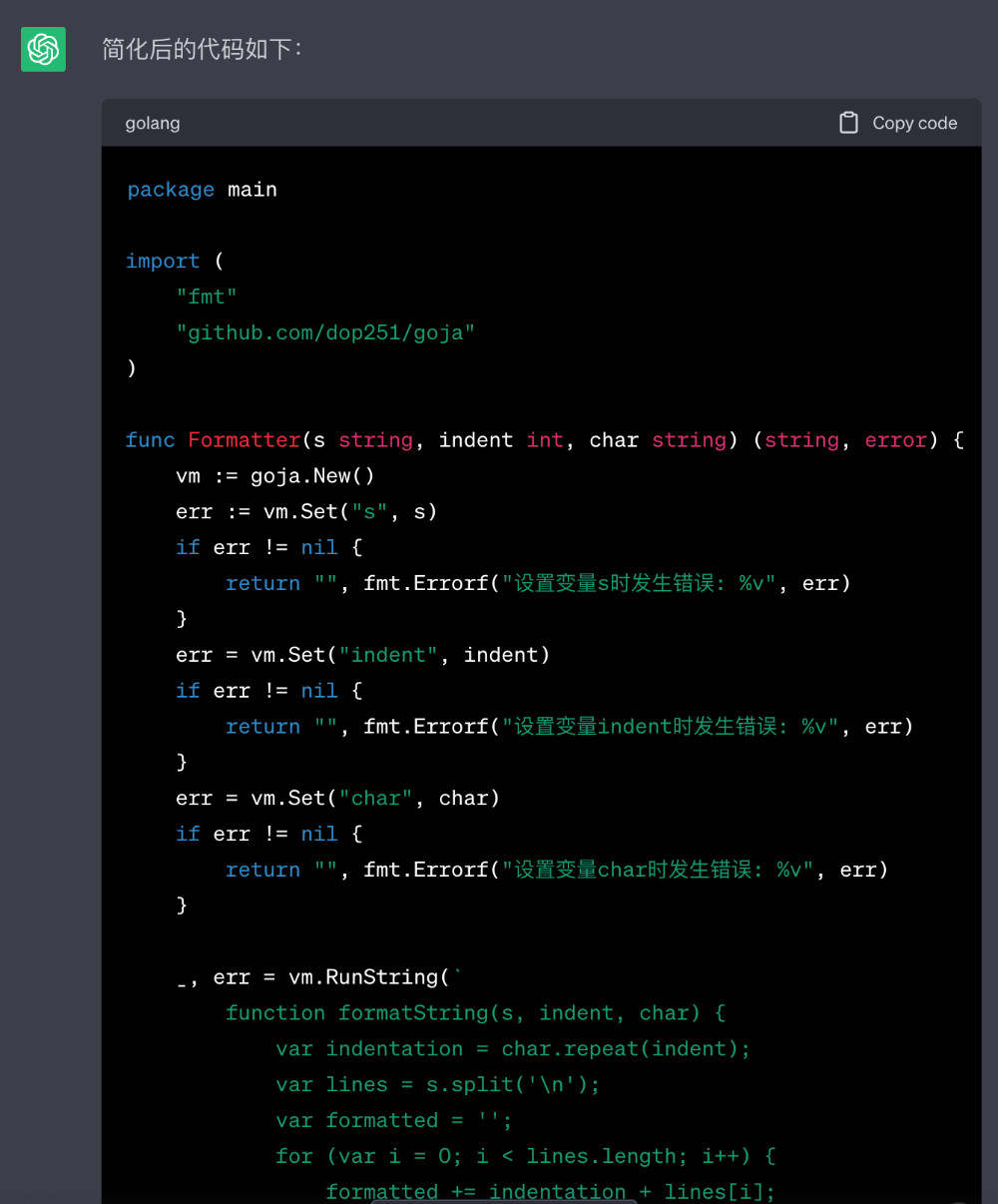Screen dimensions: 998x1204
Task: Click the vm.Set("char", char) line
Action: point(338,799)
